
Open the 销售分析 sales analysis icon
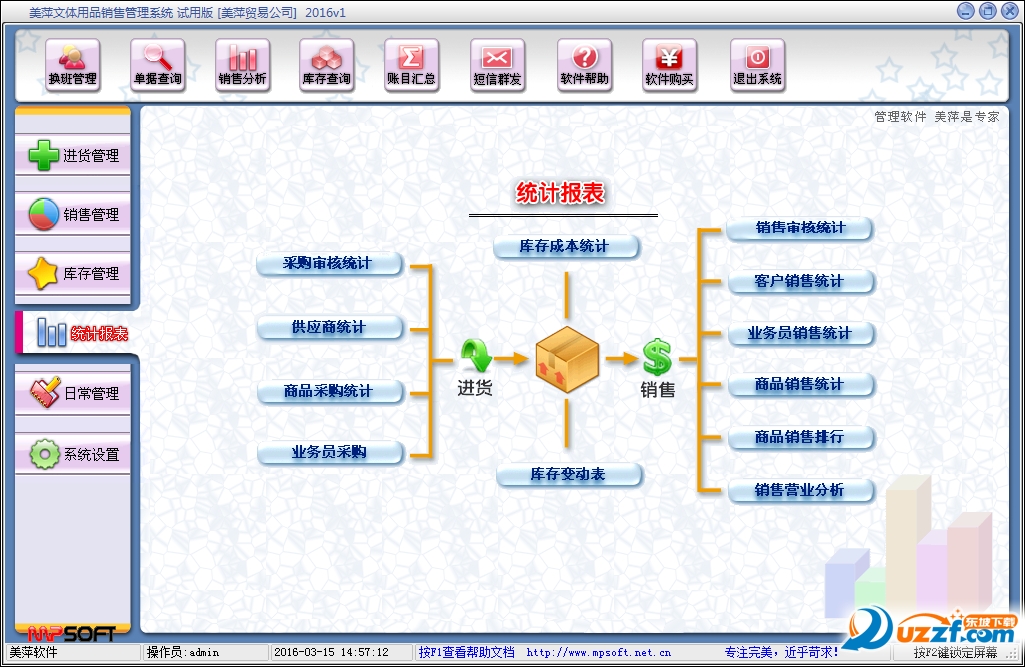point(243,65)
